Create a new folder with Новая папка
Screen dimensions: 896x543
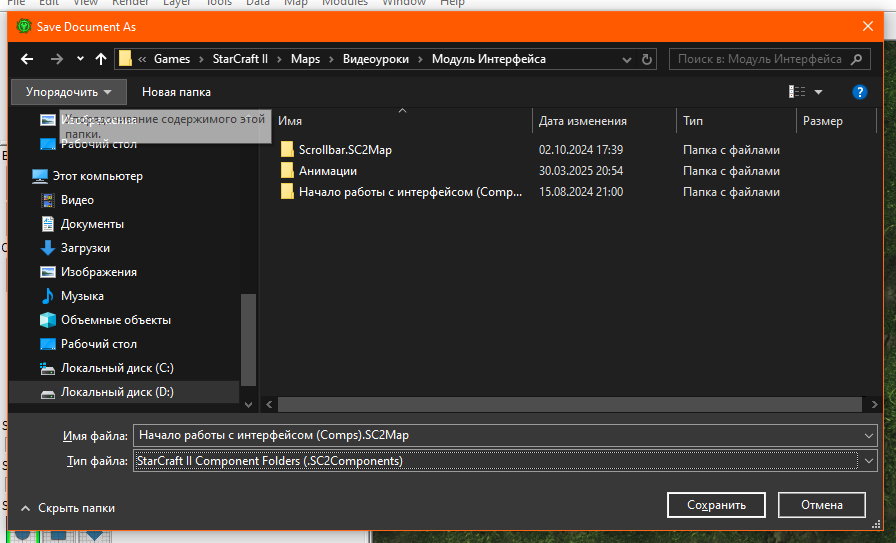pos(176,92)
